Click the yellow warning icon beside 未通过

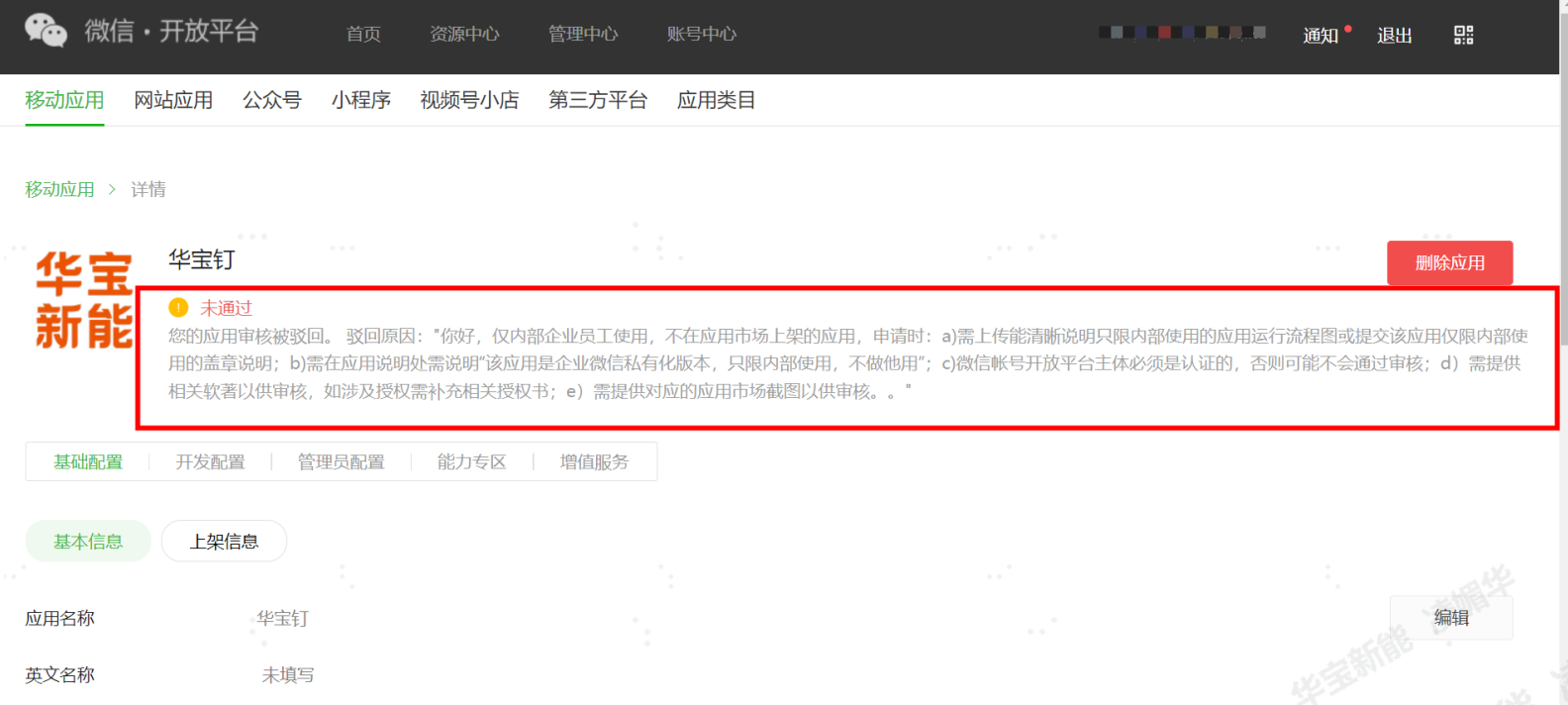point(178,308)
